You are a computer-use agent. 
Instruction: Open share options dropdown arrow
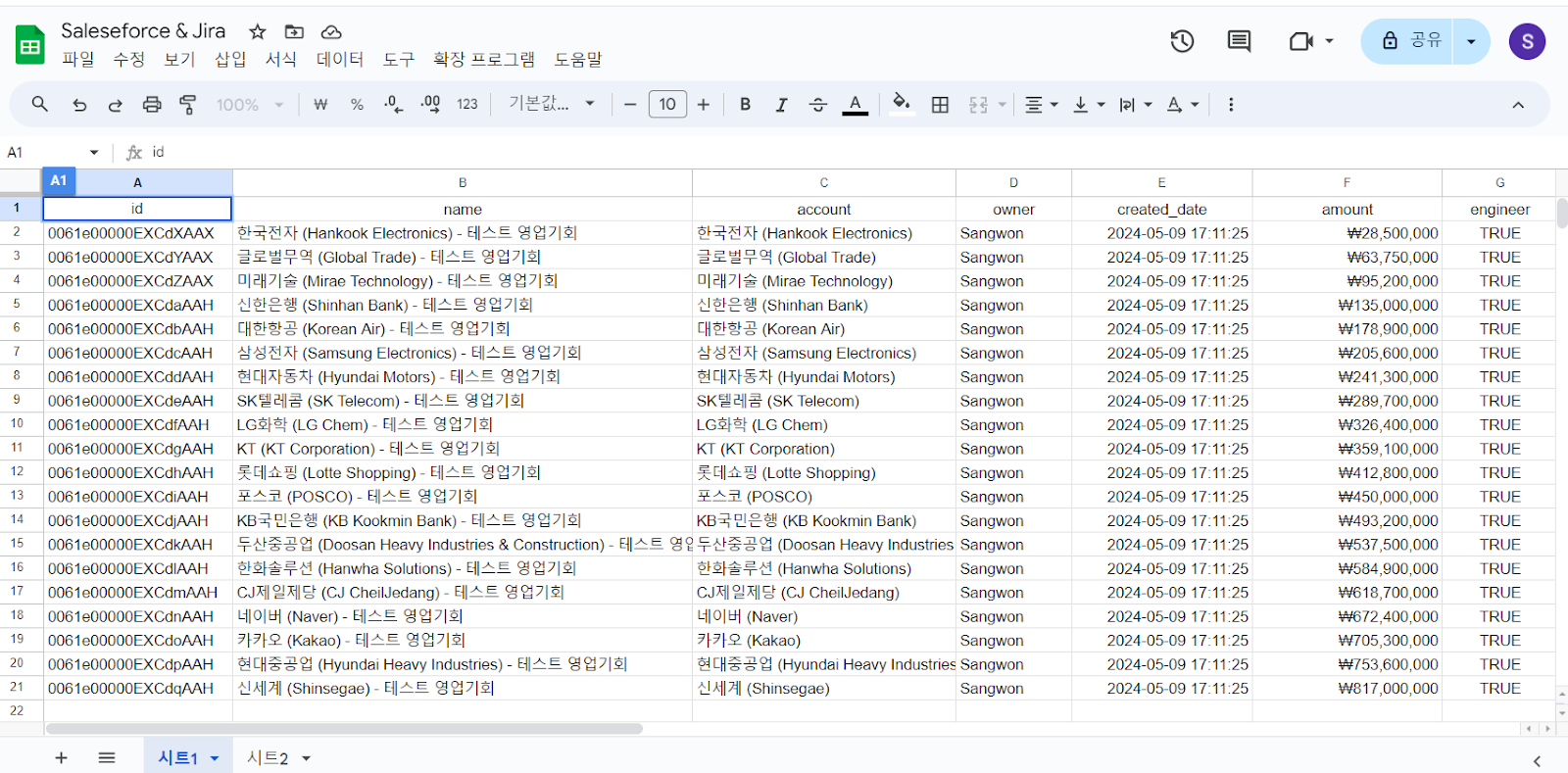tap(1471, 41)
